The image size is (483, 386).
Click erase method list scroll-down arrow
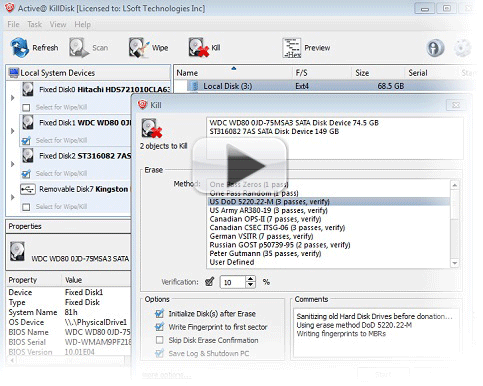click(x=455, y=263)
